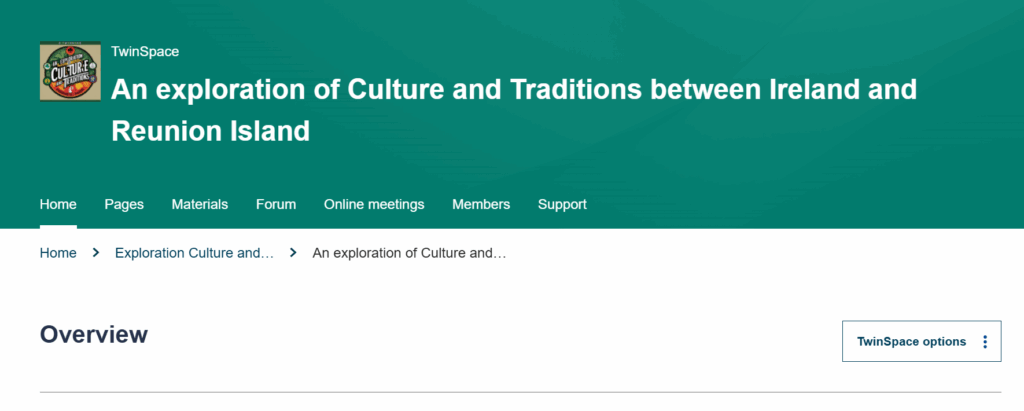Select the Home tab in navigation bar
This screenshot has height=411, width=1024.
point(58,204)
